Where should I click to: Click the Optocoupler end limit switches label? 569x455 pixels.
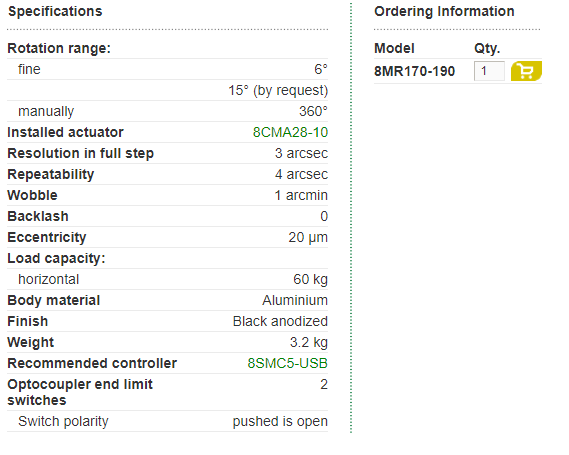(x=80, y=392)
